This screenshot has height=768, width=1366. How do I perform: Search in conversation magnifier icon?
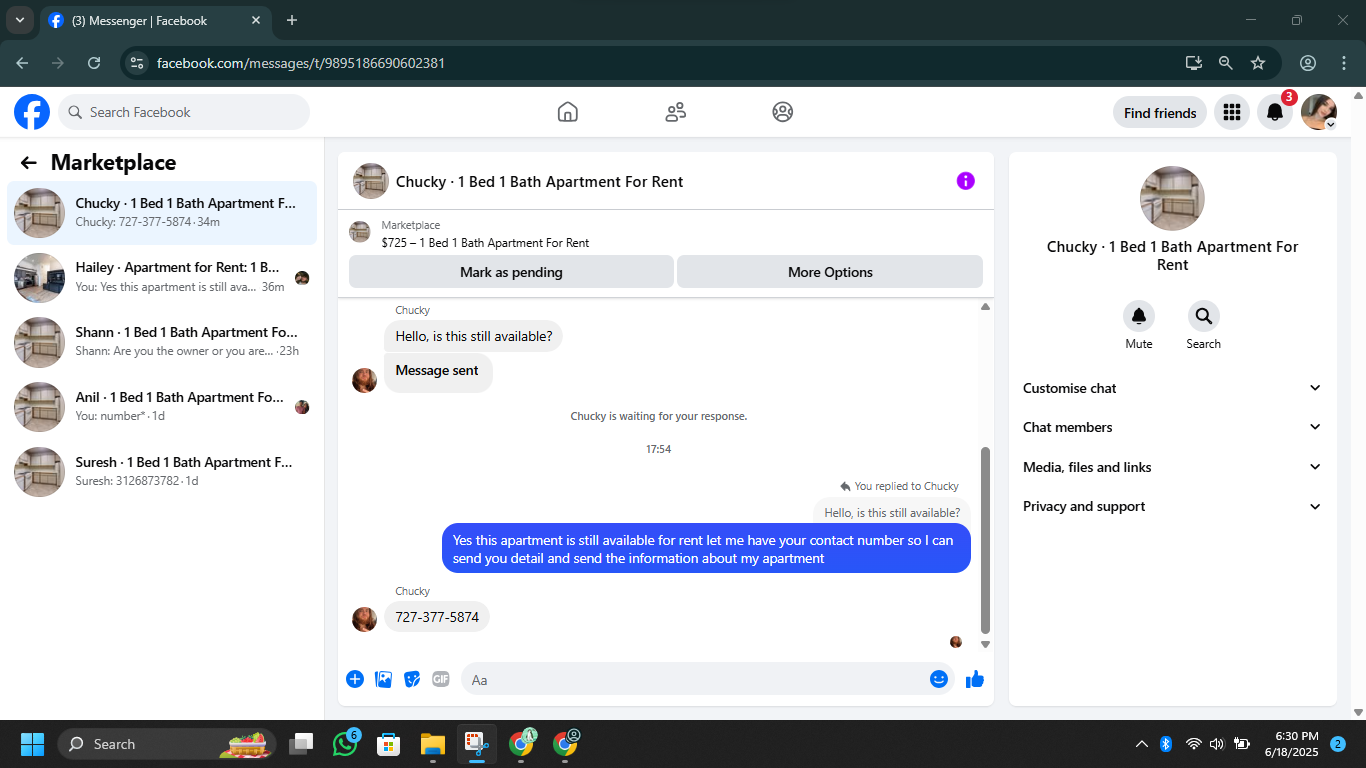click(x=1204, y=316)
